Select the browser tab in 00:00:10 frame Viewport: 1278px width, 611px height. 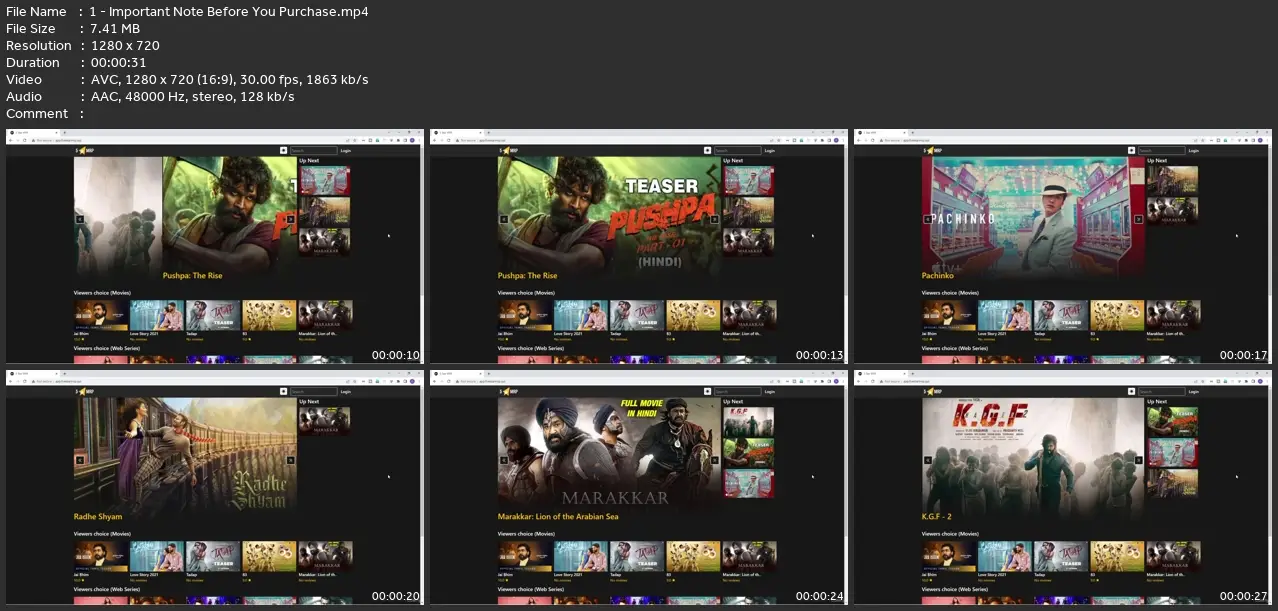pos(33,133)
